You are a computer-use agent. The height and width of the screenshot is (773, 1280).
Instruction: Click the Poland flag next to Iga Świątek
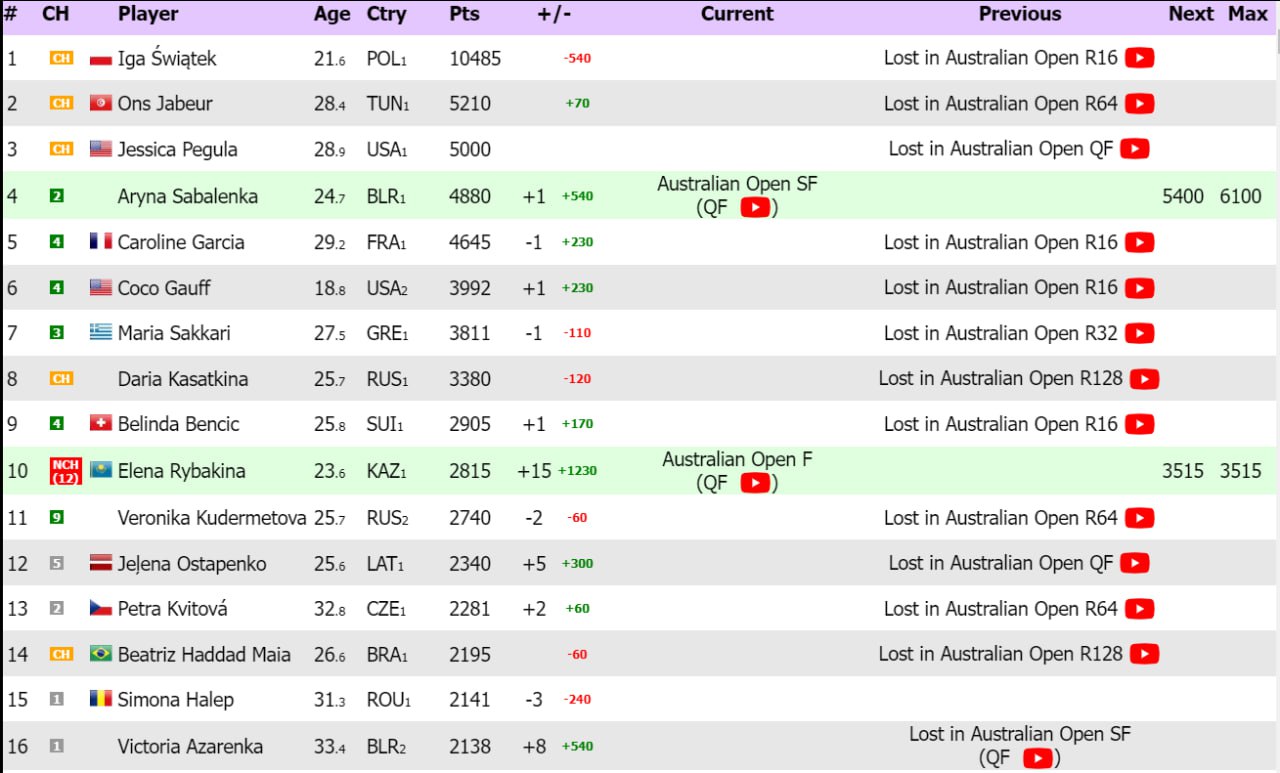pyautogui.click(x=100, y=59)
